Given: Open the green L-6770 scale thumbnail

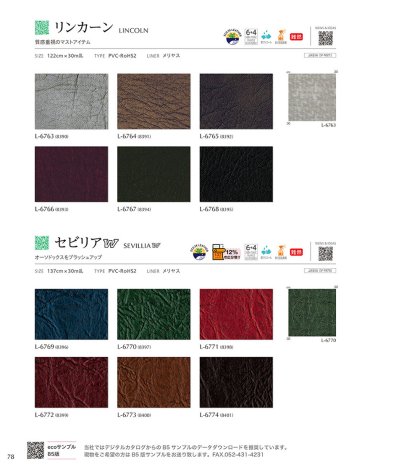Looking at the screenshot, I should pyautogui.click(x=312, y=313).
